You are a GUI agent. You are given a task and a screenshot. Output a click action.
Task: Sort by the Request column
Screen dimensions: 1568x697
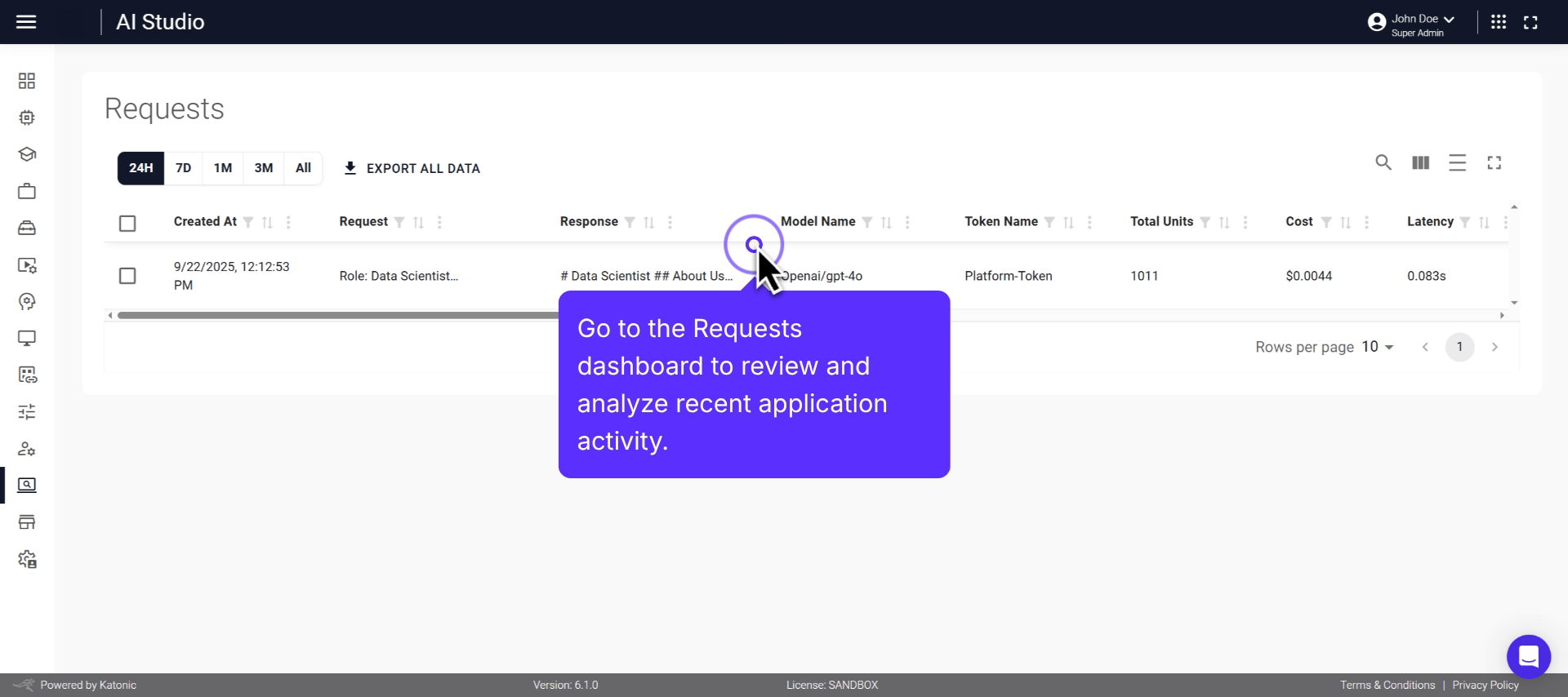tap(419, 222)
